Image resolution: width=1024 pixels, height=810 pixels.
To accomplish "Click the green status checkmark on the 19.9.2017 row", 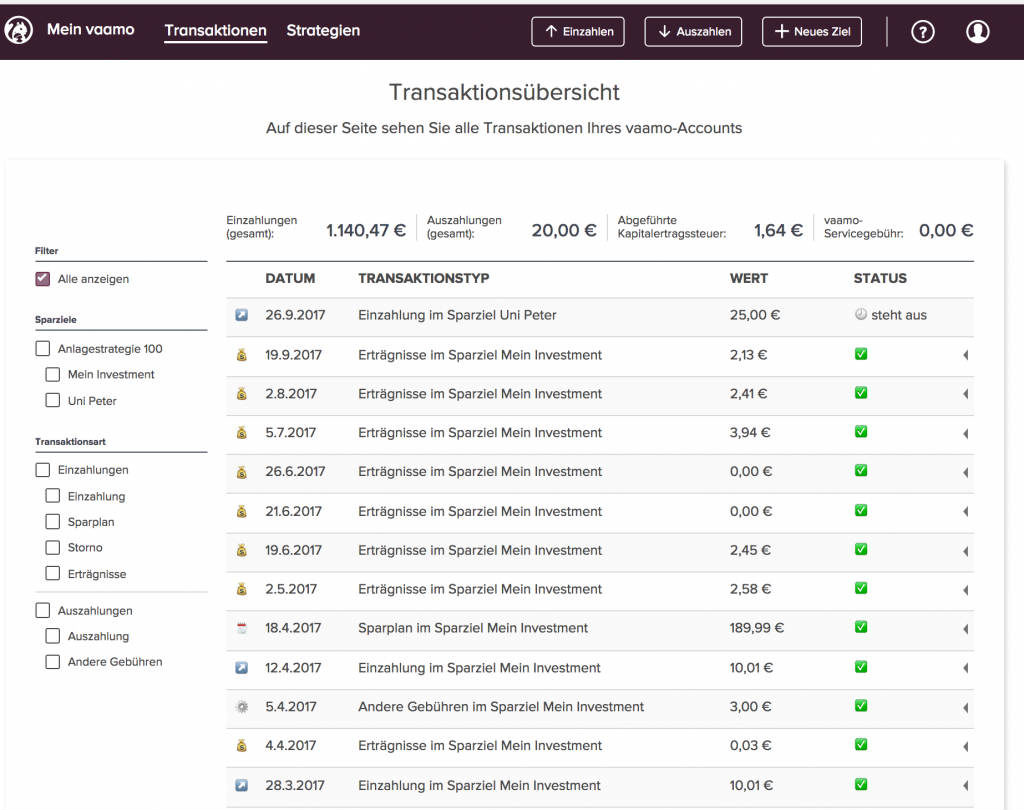I will (x=861, y=354).
